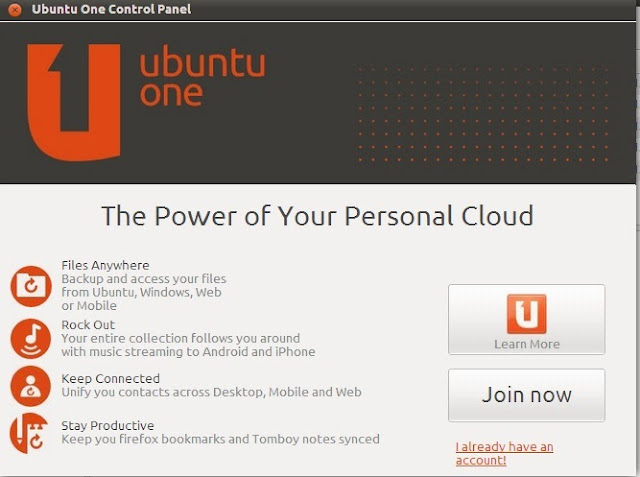Click the "The Power of Your Personal Cloud" headline
Image resolution: width=640 pixels, height=477 pixels.
tap(317, 215)
